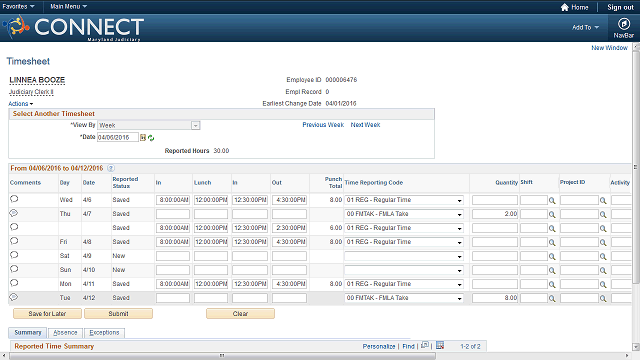This screenshot has width=640, height=360.
Task: Open the Favorites menu
Action: [18, 7]
